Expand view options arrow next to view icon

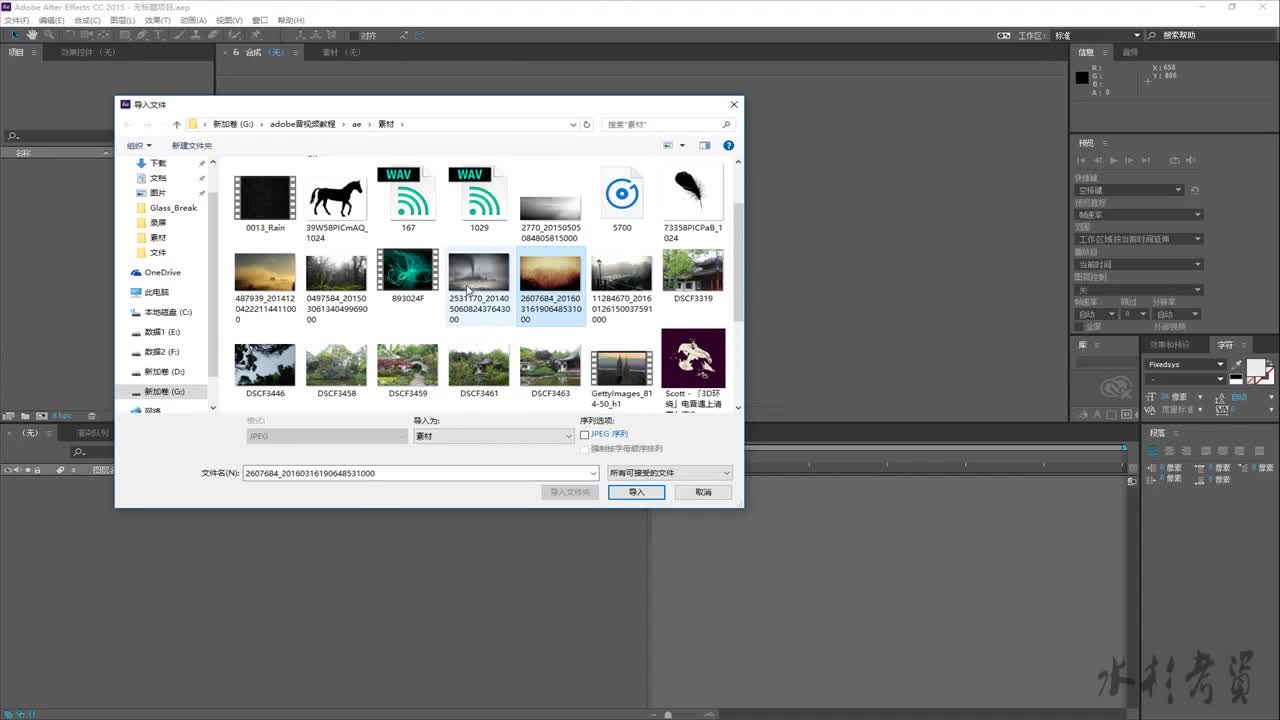click(x=682, y=145)
